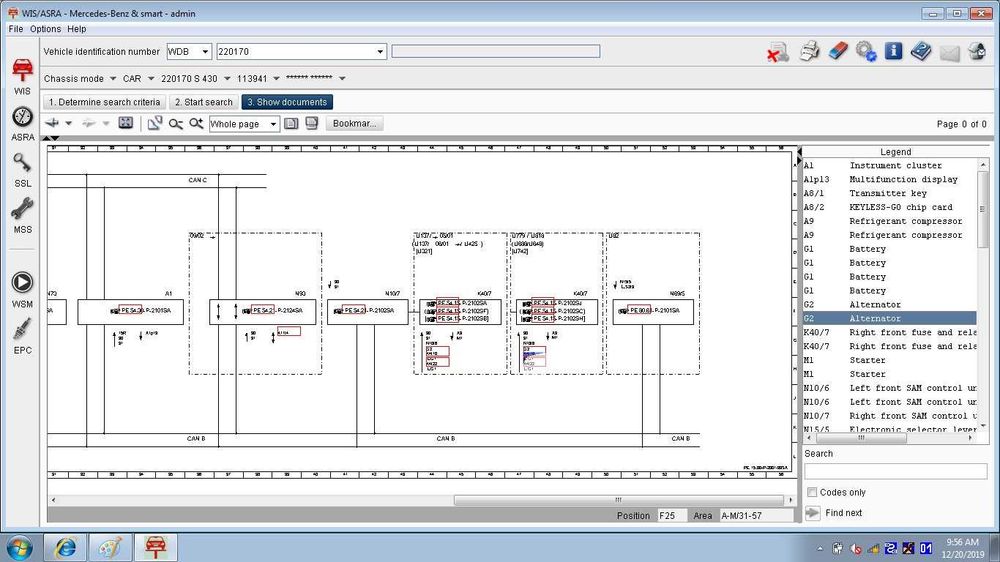Expand the Whole page zoom dropdown
Image resolution: width=1000 pixels, height=562 pixels.
(x=273, y=124)
